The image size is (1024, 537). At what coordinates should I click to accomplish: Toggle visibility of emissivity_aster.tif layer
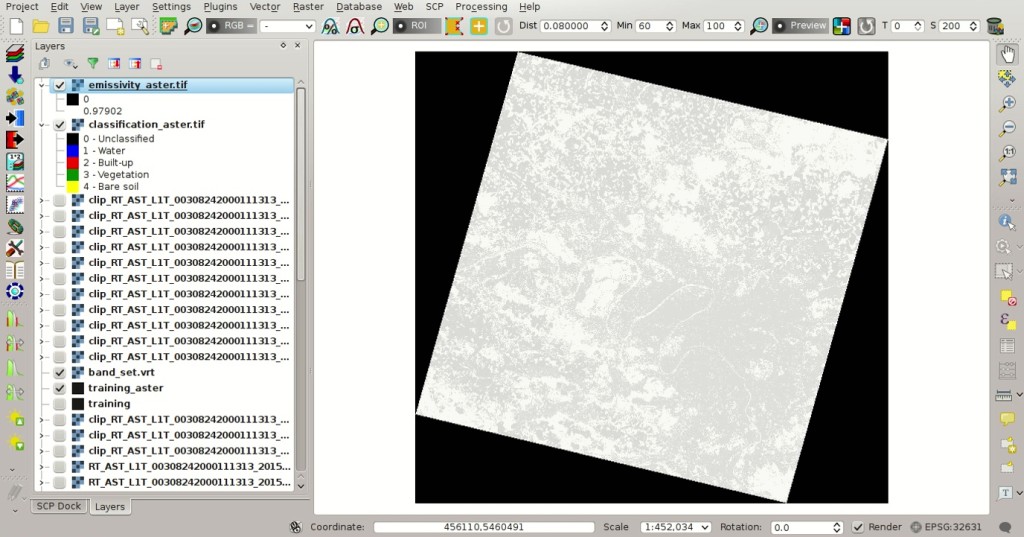click(59, 85)
